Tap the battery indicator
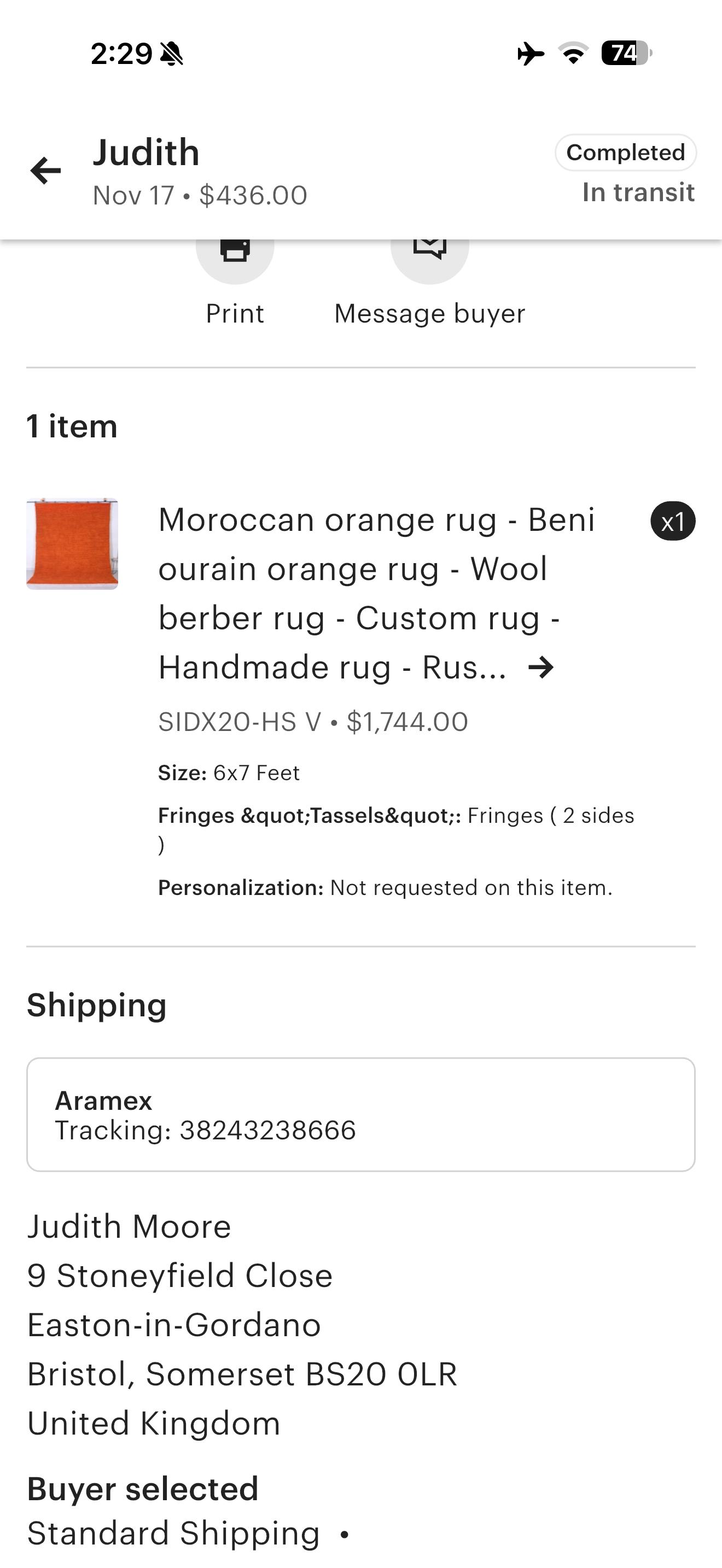 coord(626,54)
